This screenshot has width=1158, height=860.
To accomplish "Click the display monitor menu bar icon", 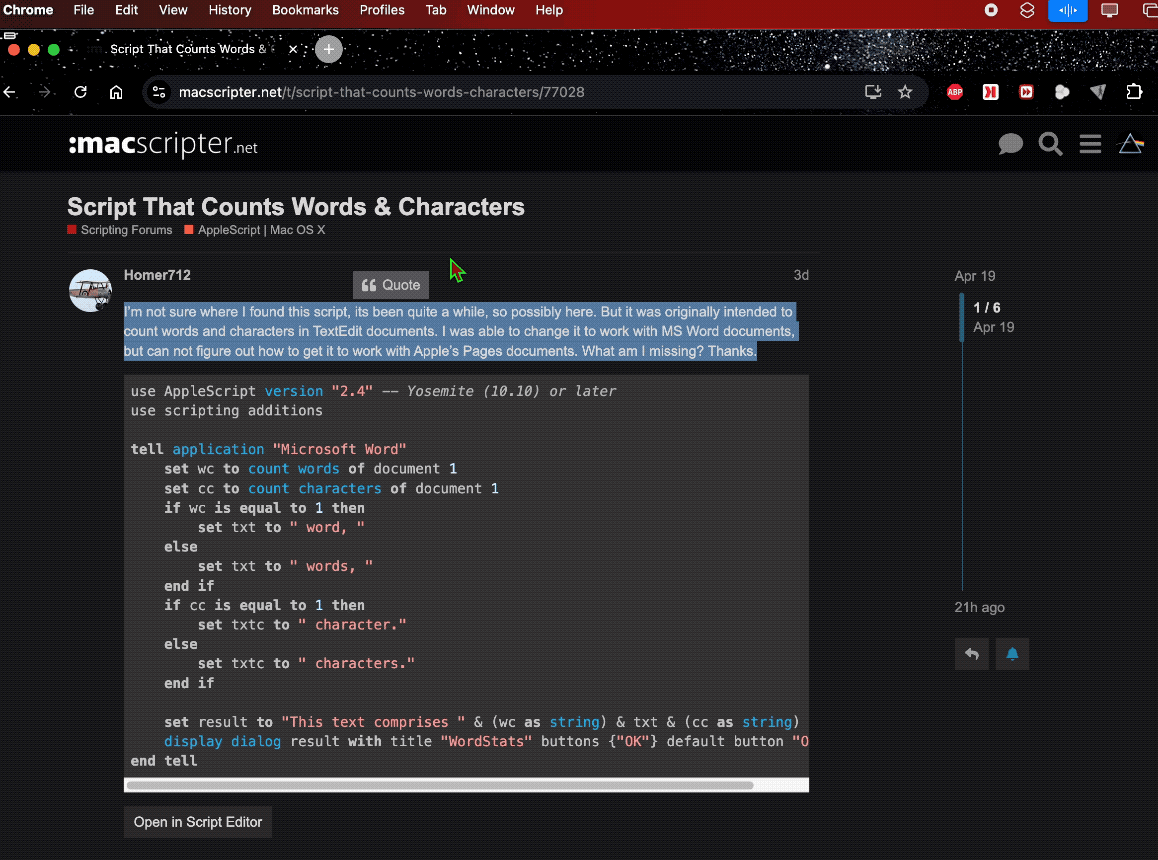I will 1109,10.
